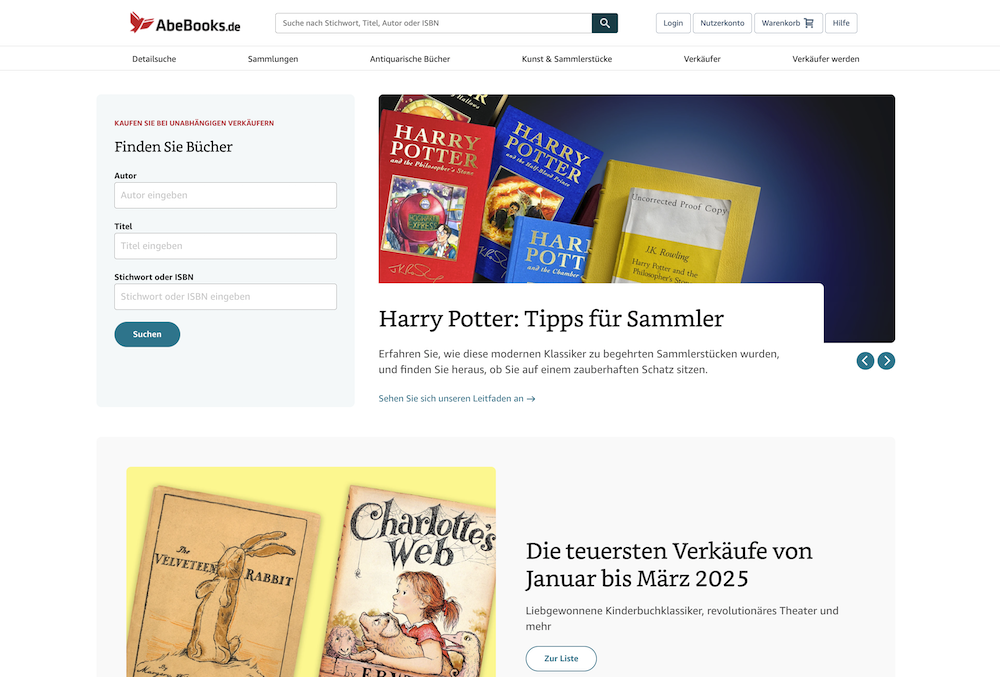
Task: Open Kunst & Sammlerstücke menu
Action: click(x=567, y=59)
